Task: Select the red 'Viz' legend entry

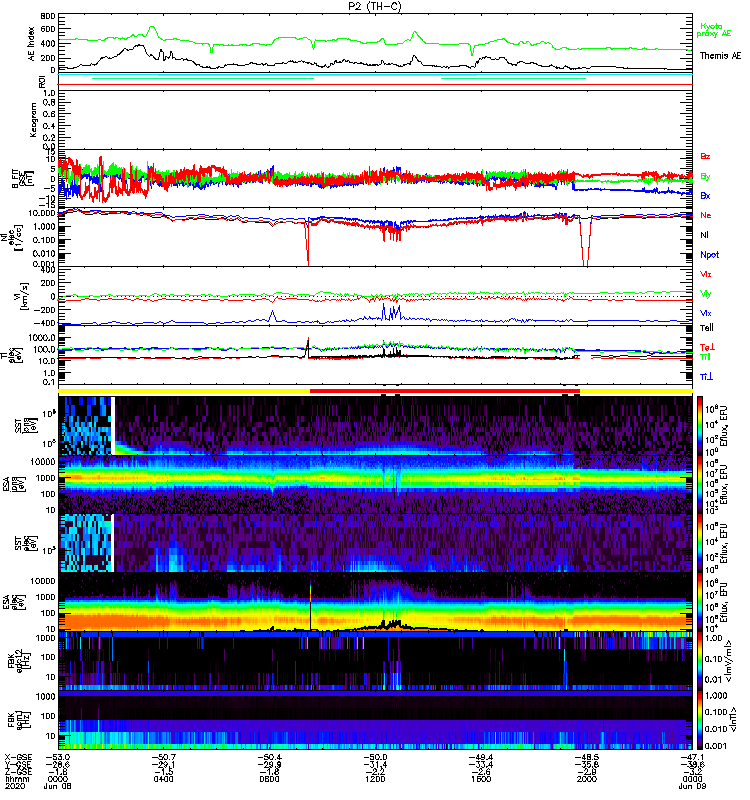Action: 705,274
